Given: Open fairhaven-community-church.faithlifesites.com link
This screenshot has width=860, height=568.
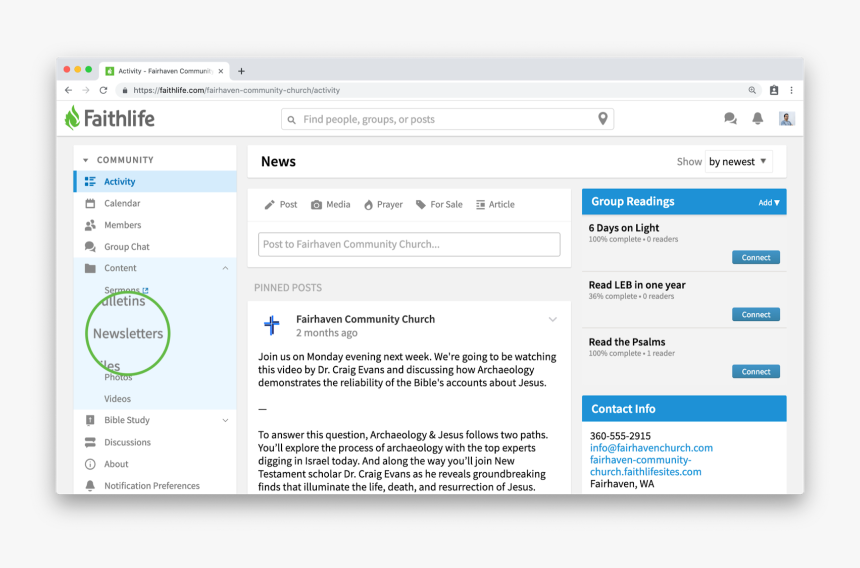Looking at the screenshot, I should pos(646,465).
